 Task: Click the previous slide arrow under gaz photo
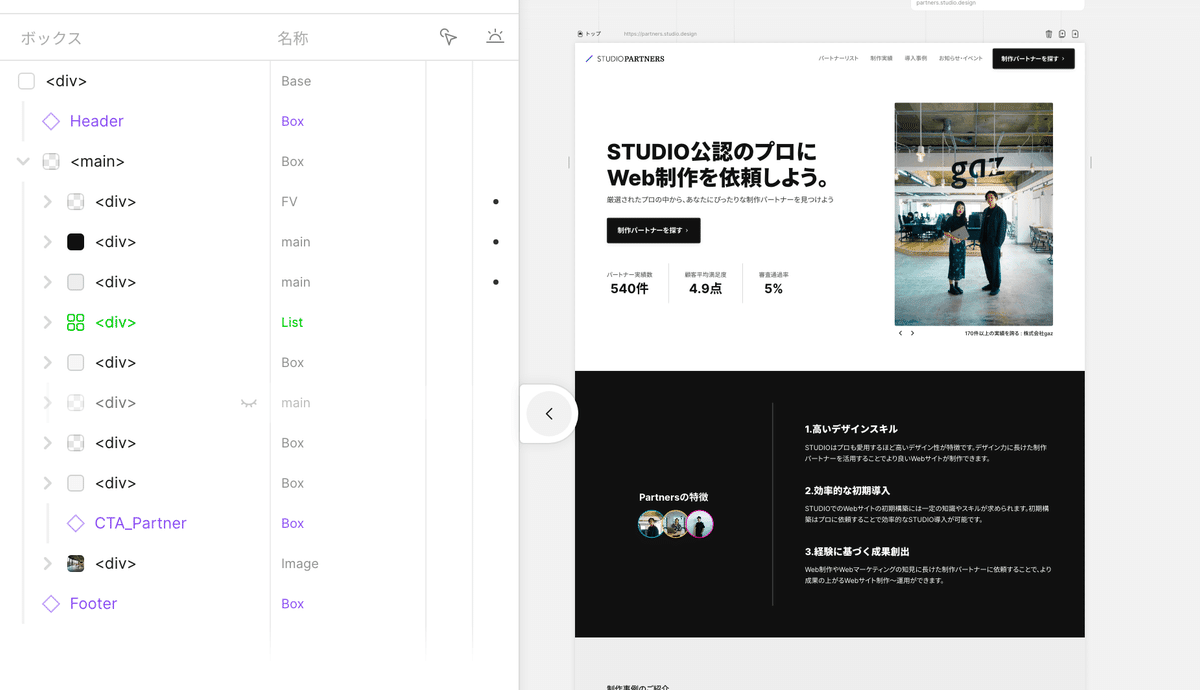[900, 333]
